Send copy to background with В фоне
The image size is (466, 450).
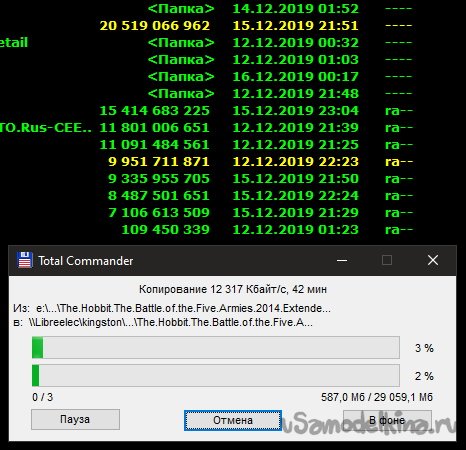click(387, 420)
